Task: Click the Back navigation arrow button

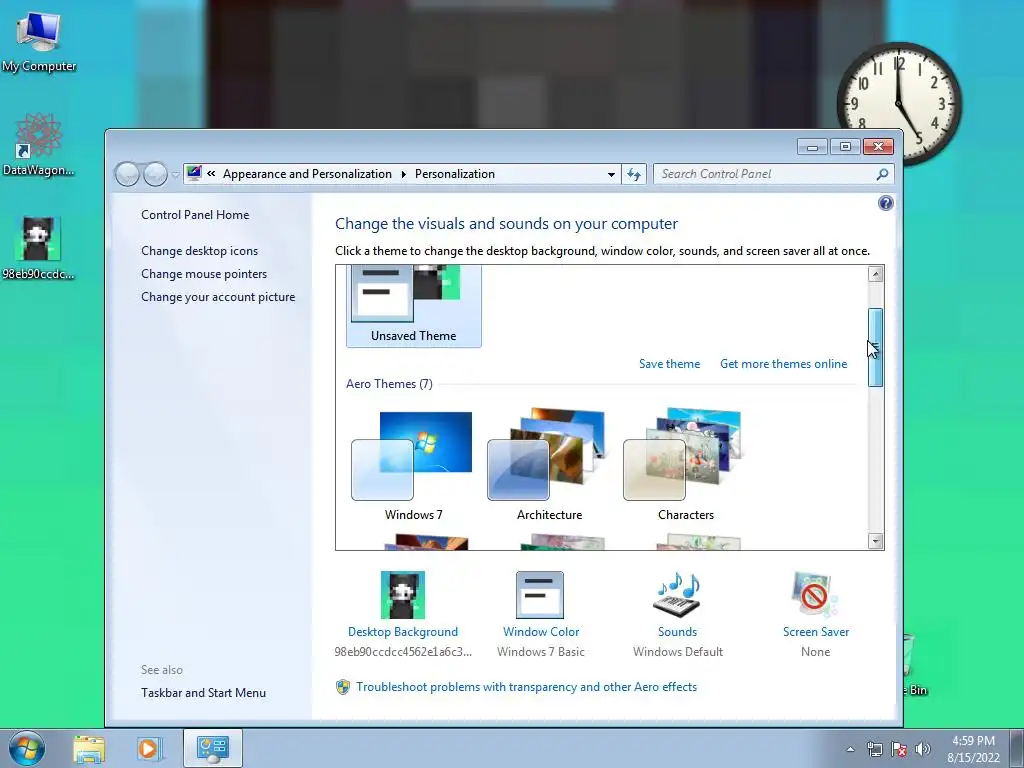Action: tap(127, 174)
